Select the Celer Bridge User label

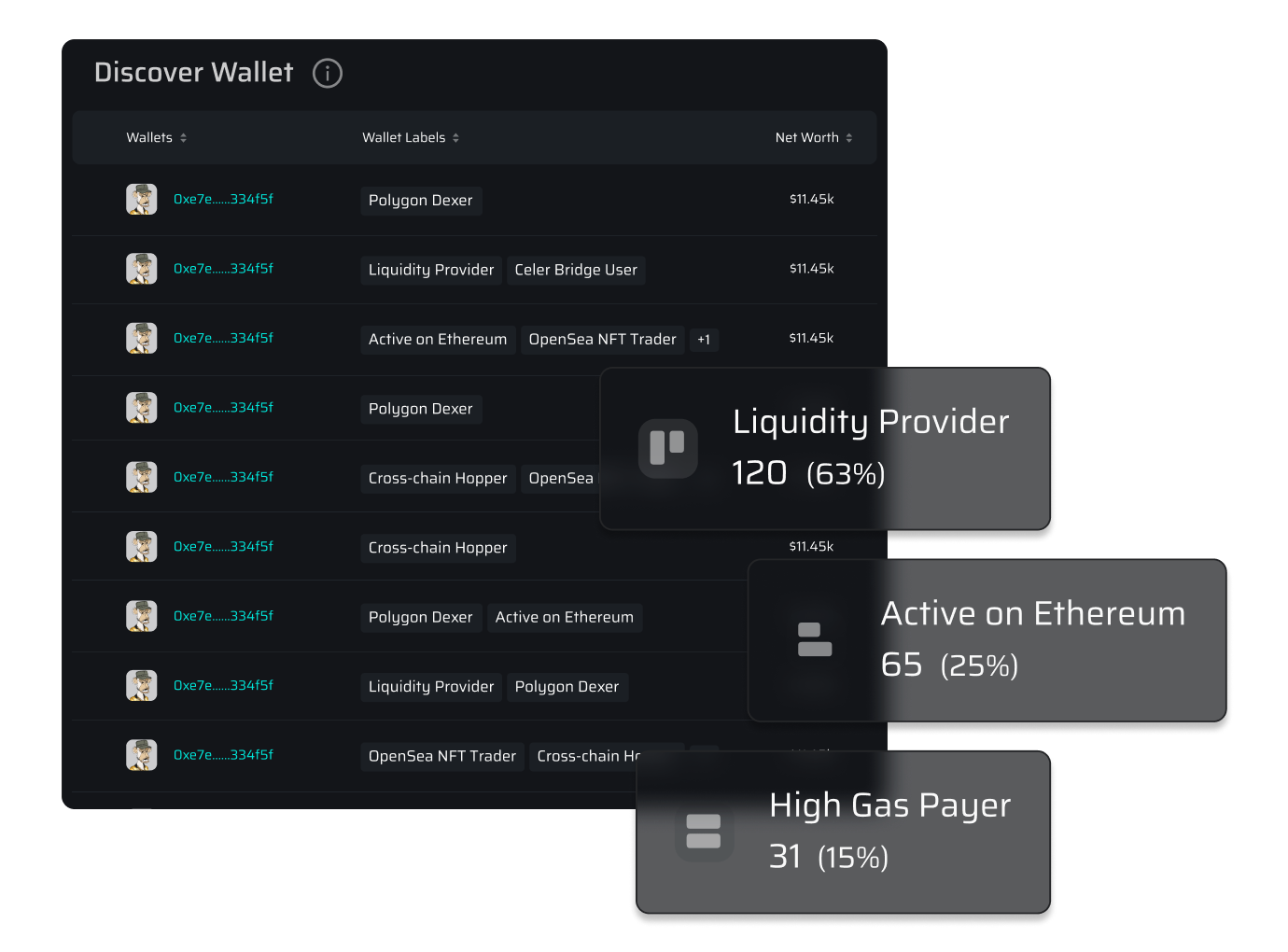[x=576, y=270]
